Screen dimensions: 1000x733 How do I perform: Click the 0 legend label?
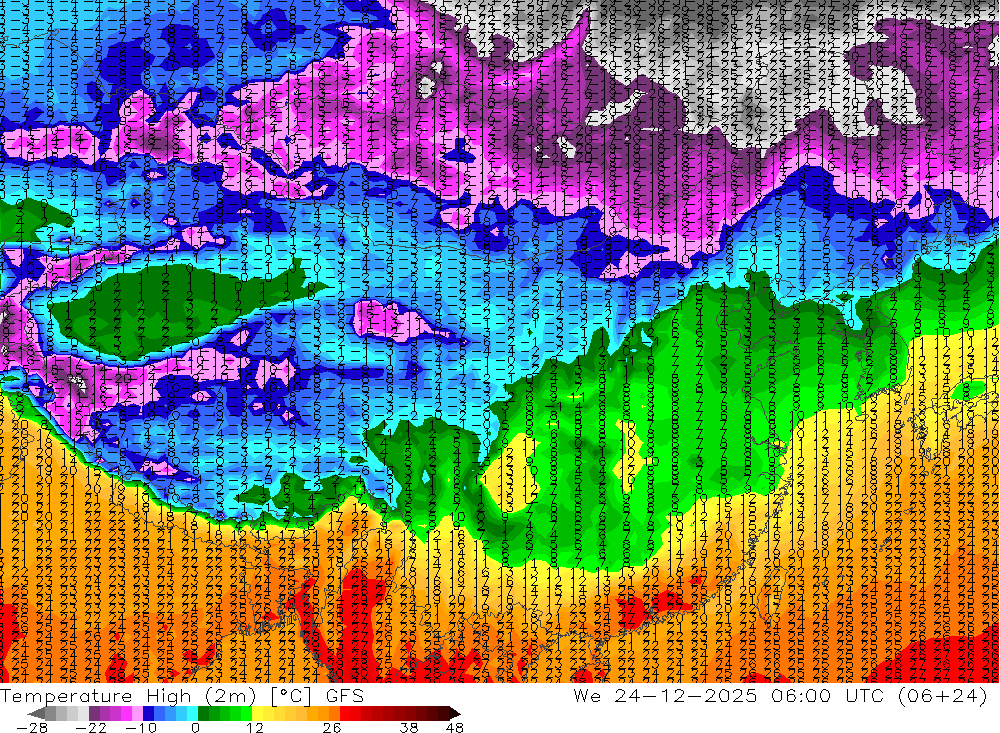[x=196, y=728]
